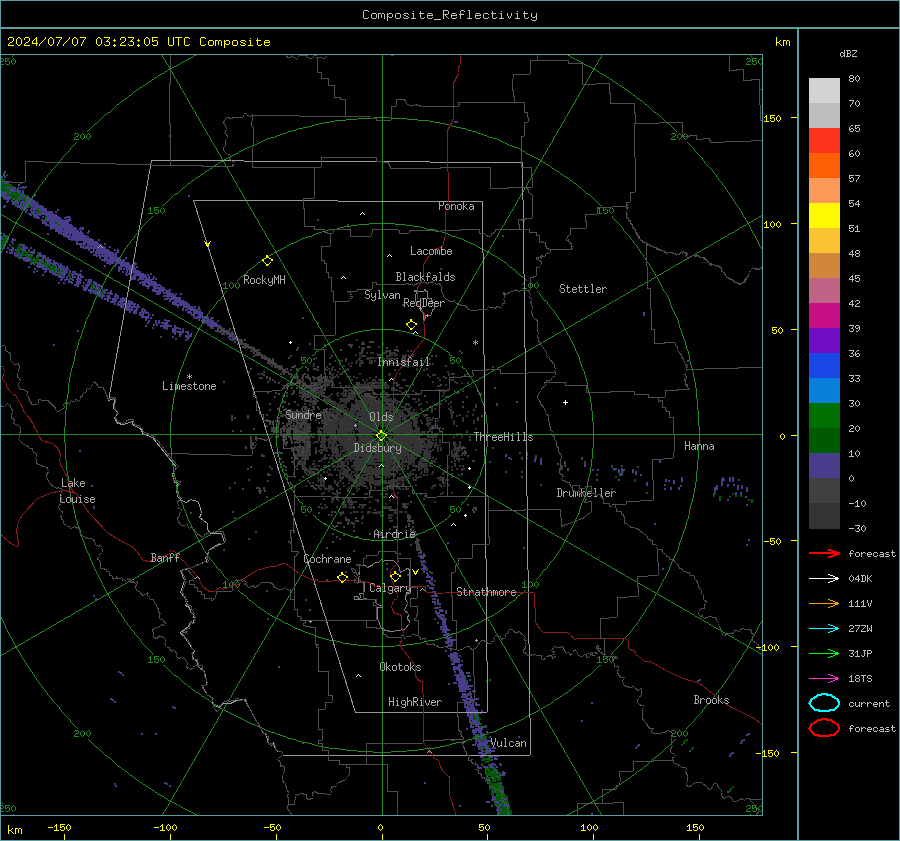This screenshot has height=841, width=900.
Task: Select the red swatch in dBZ legend
Action: click(824, 141)
